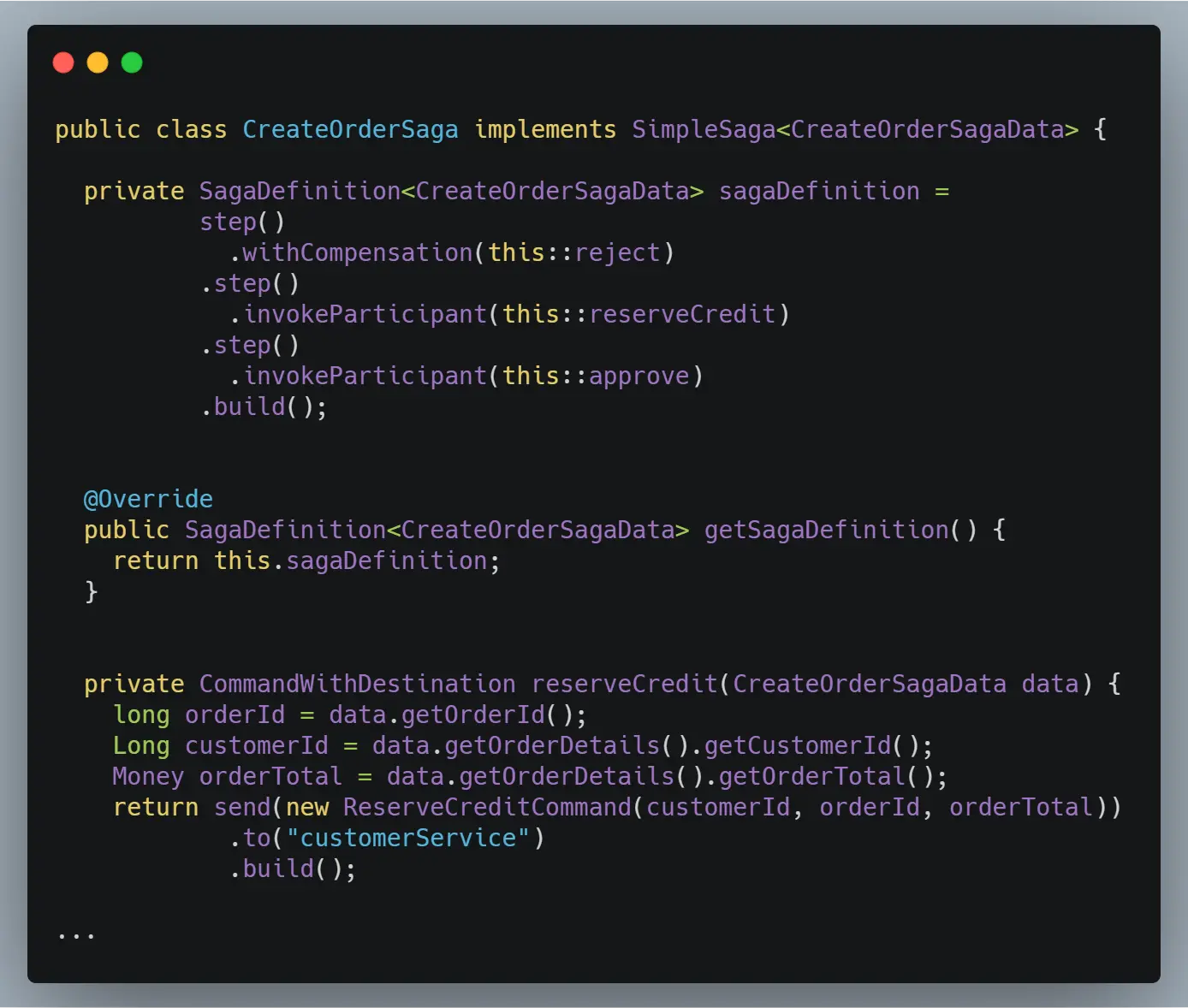Click the "new" keyword
1188x1008 pixels.
click(307, 807)
